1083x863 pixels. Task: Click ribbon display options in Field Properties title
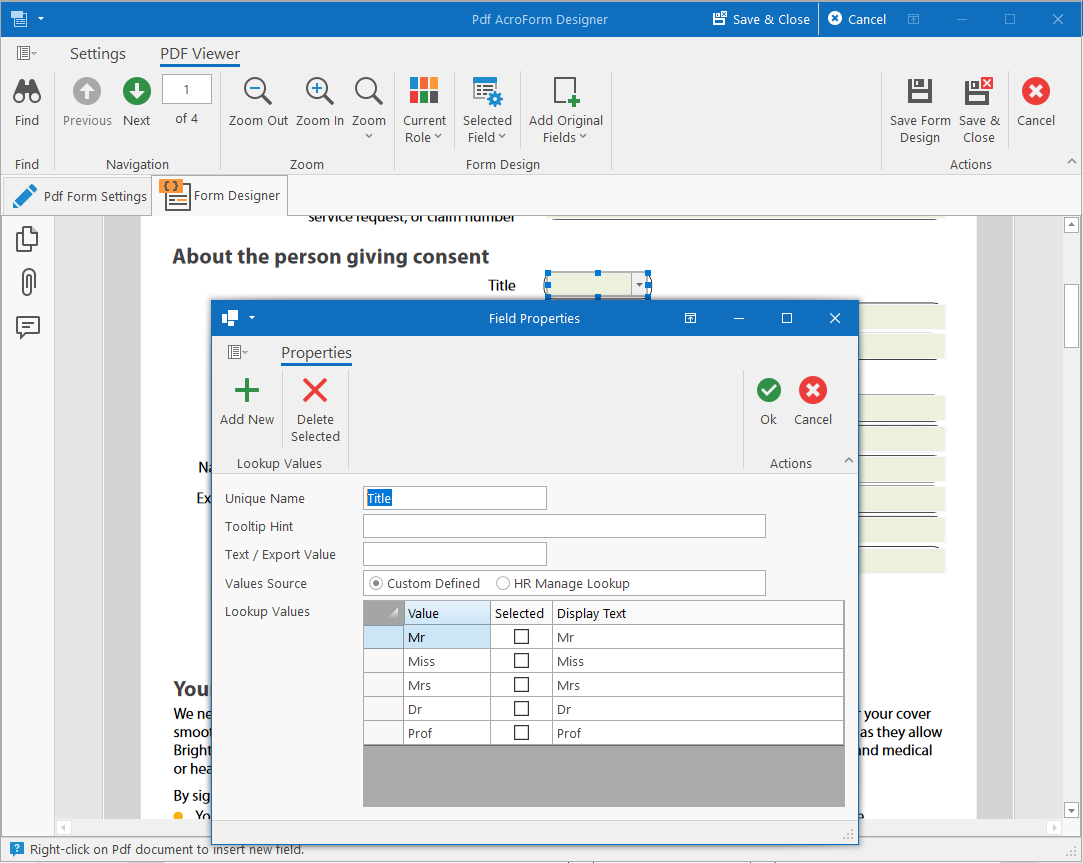[690, 318]
